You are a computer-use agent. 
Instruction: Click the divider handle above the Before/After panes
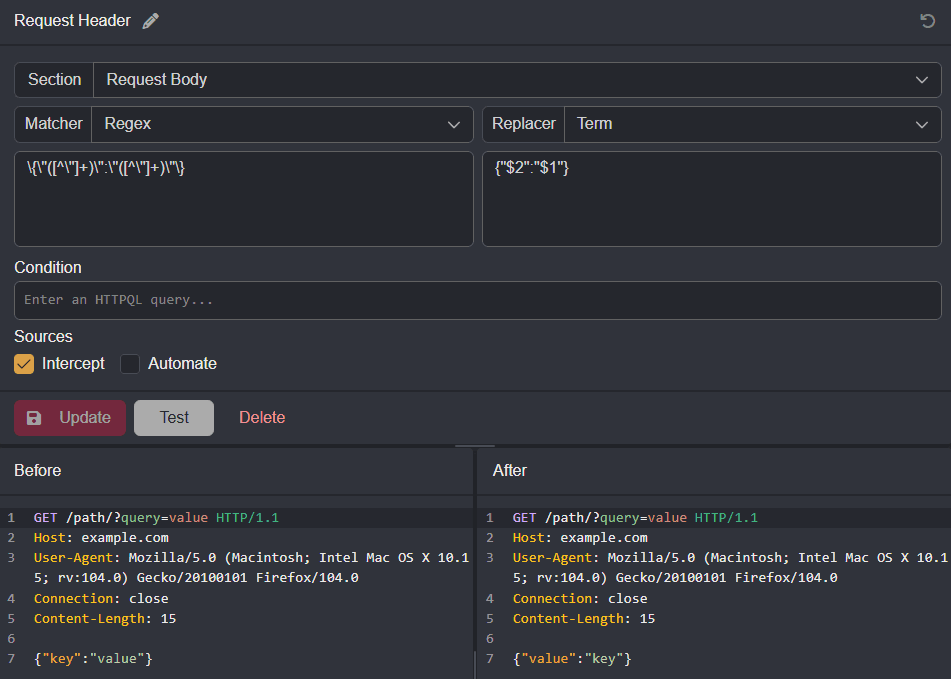(x=475, y=446)
